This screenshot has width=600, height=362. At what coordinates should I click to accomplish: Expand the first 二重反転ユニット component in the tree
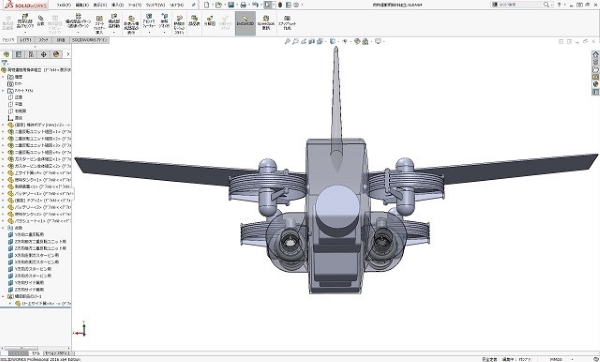(3, 132)
